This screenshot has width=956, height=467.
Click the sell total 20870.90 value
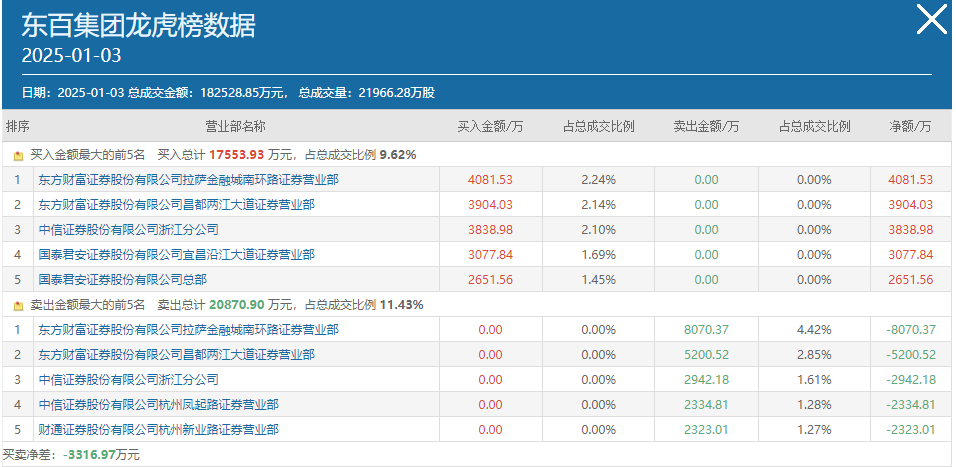[237, 305]
